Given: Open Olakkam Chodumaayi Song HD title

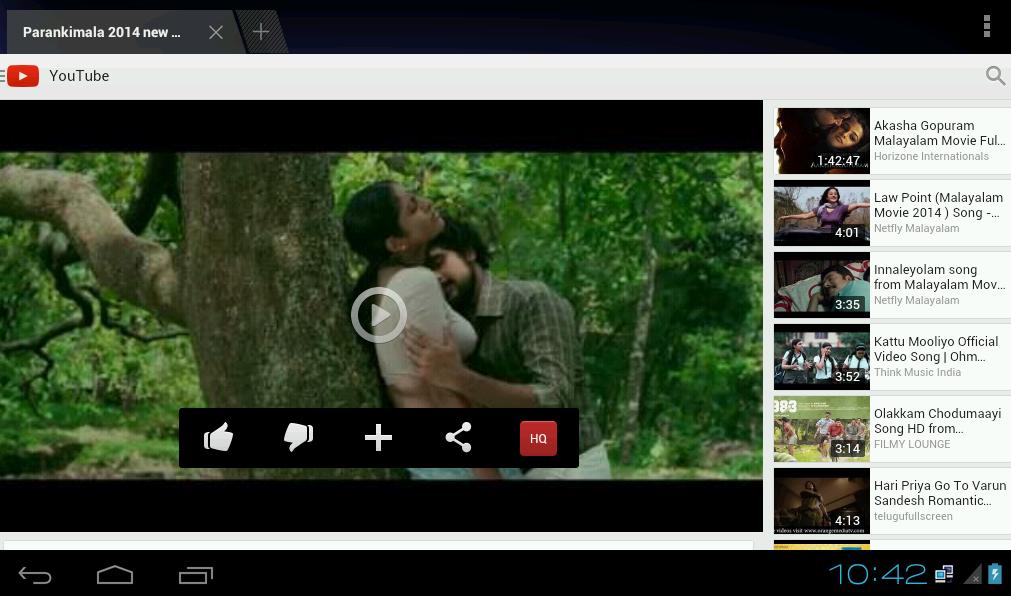Looking at the screenshot, I should 937,421.
